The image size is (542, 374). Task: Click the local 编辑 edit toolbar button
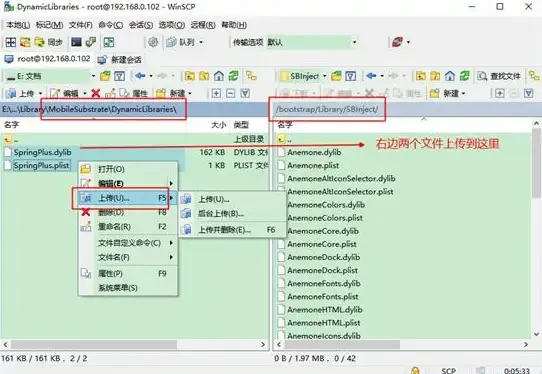[64, 93]
